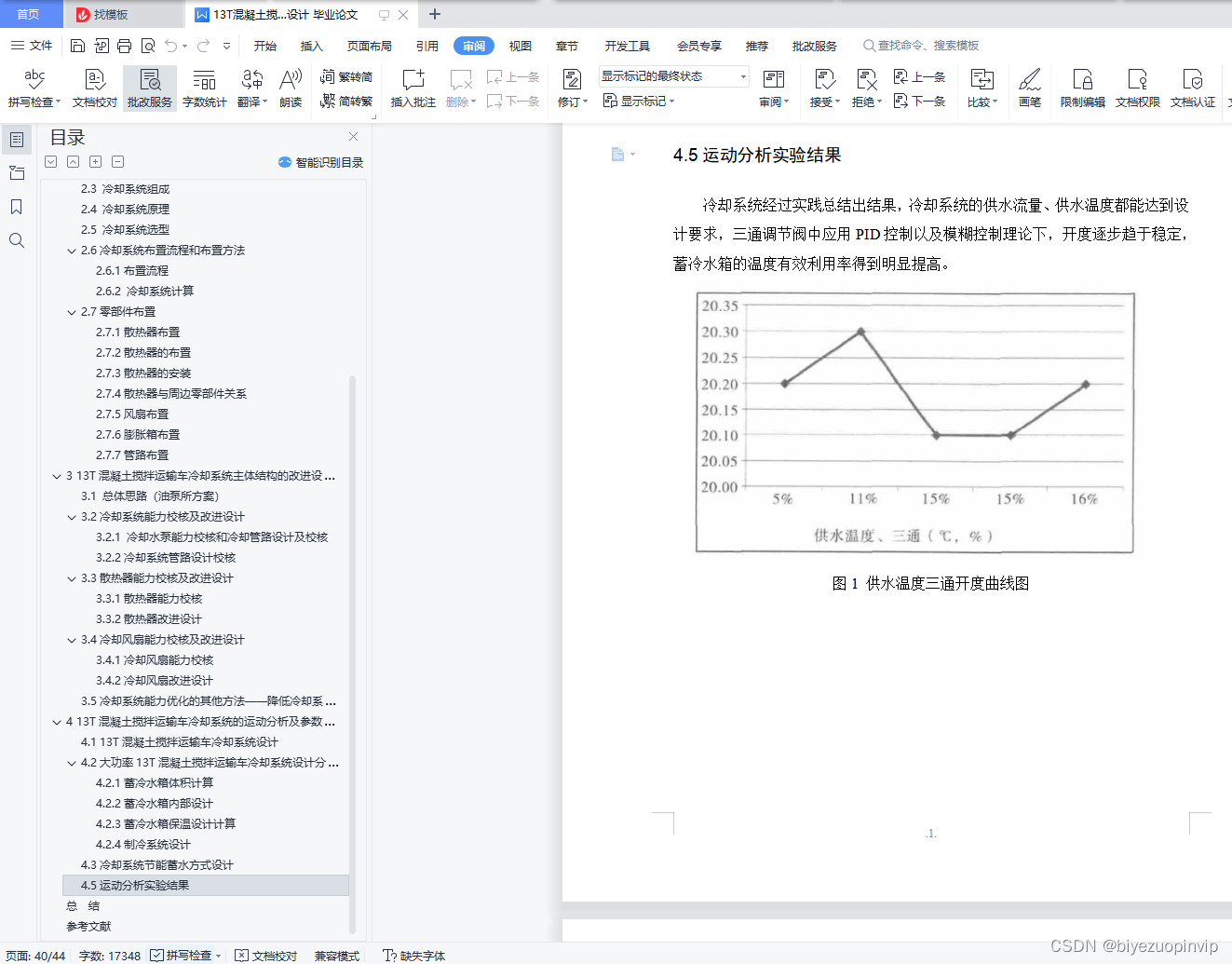Image resolution: width=1232 pixels, height=964 pixels.
Task: Switch to the 视图 ribbon tab
Action: click(521, 46)
